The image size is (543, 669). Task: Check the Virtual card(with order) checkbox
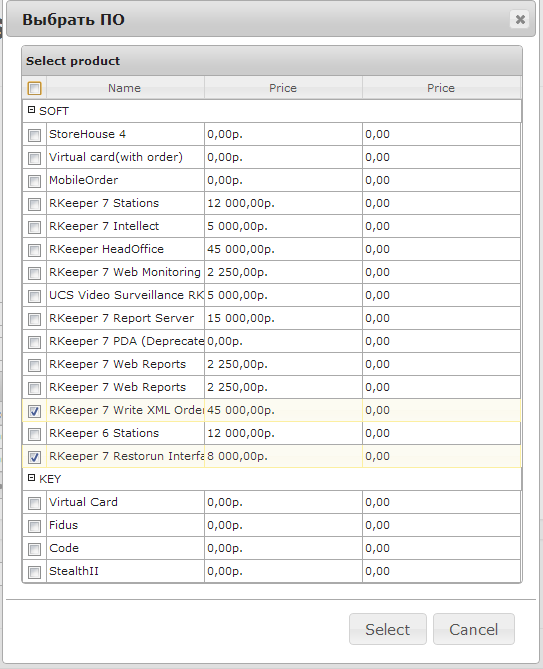[x=35, y=158]
